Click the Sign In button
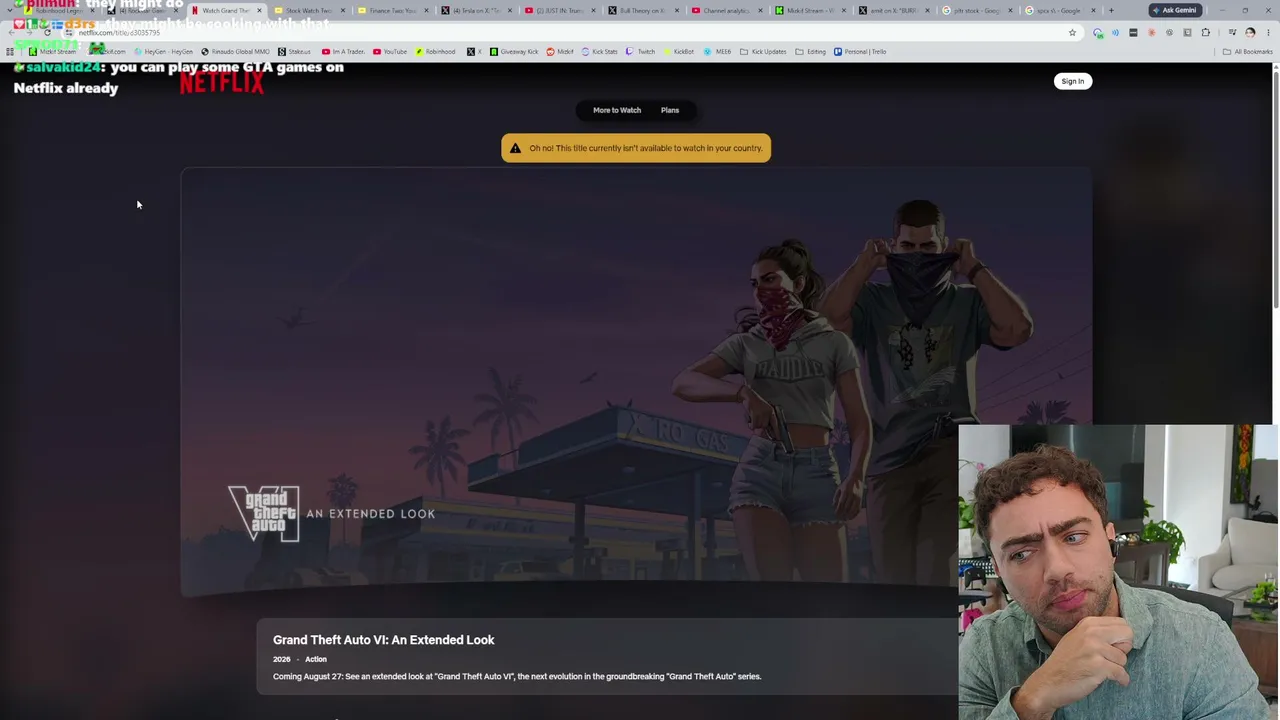Image resolution: width=1280 pixels, height=720 pixels. [x=1072, y=81]
